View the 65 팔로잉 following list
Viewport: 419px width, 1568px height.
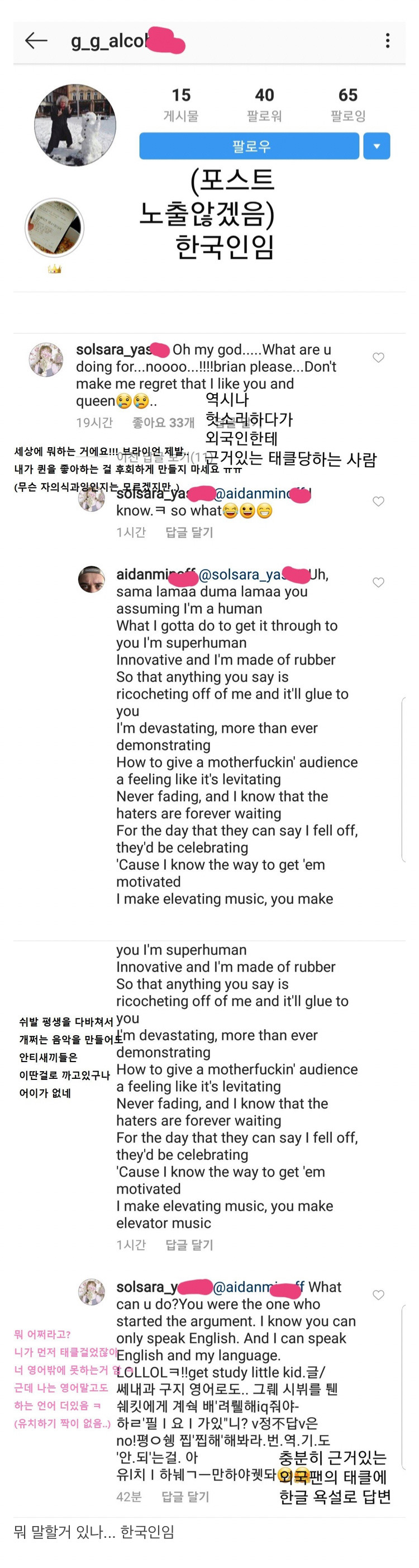pos(348,104)
